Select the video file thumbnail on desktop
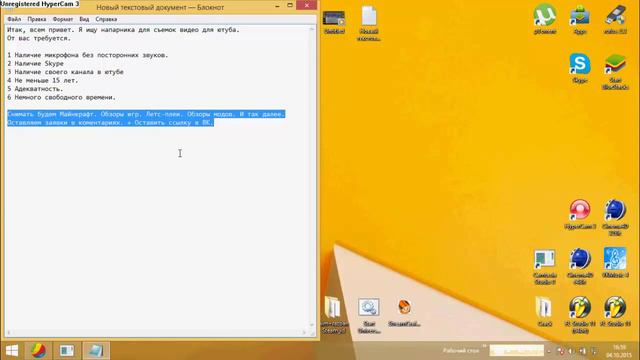 point(334,22)
